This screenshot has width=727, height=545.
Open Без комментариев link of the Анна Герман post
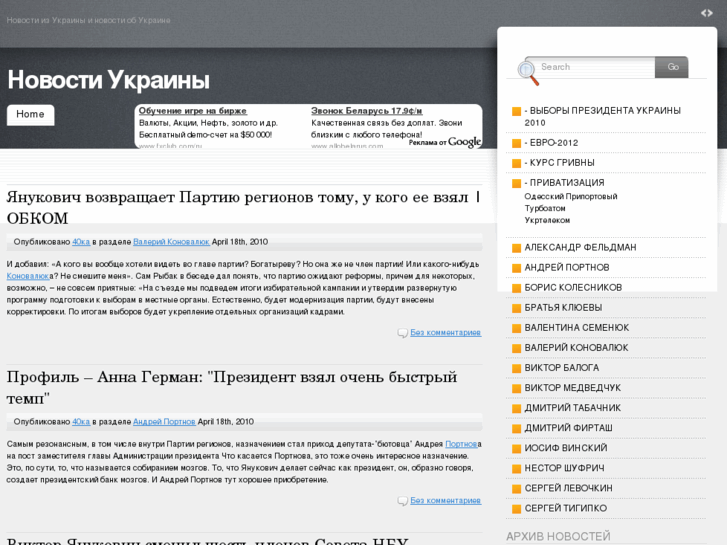446,500
